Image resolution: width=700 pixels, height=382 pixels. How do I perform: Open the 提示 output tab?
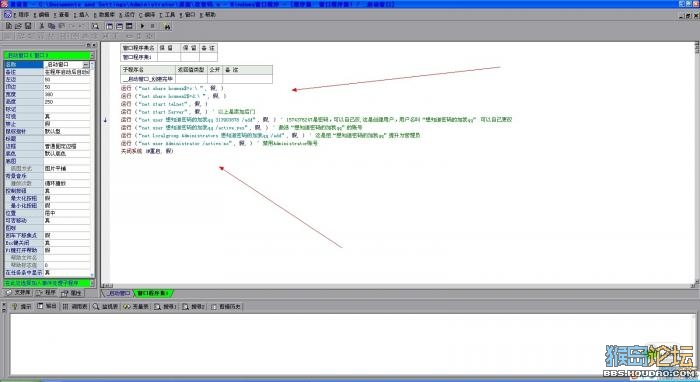pyautogui.click(x=21, y=307)
